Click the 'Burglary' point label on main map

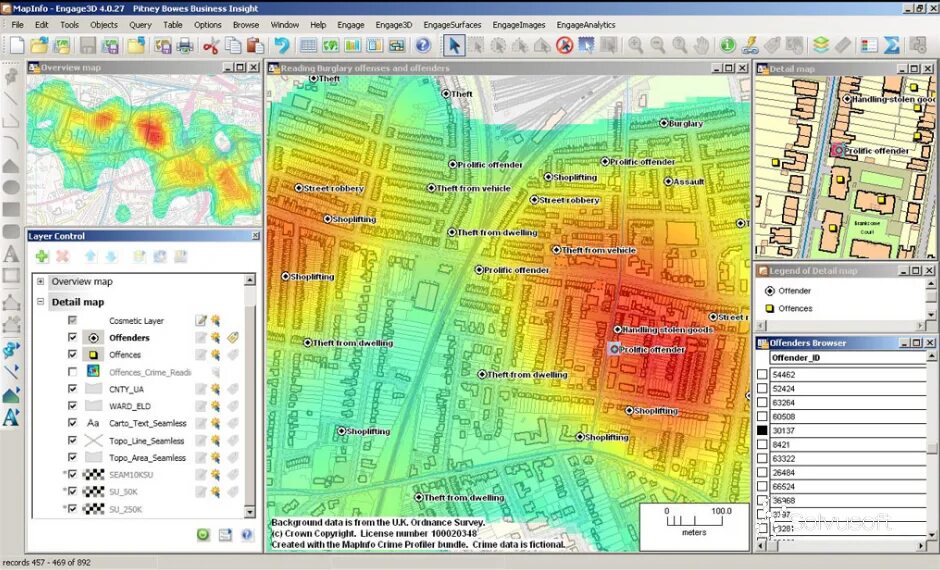[685, 123]
